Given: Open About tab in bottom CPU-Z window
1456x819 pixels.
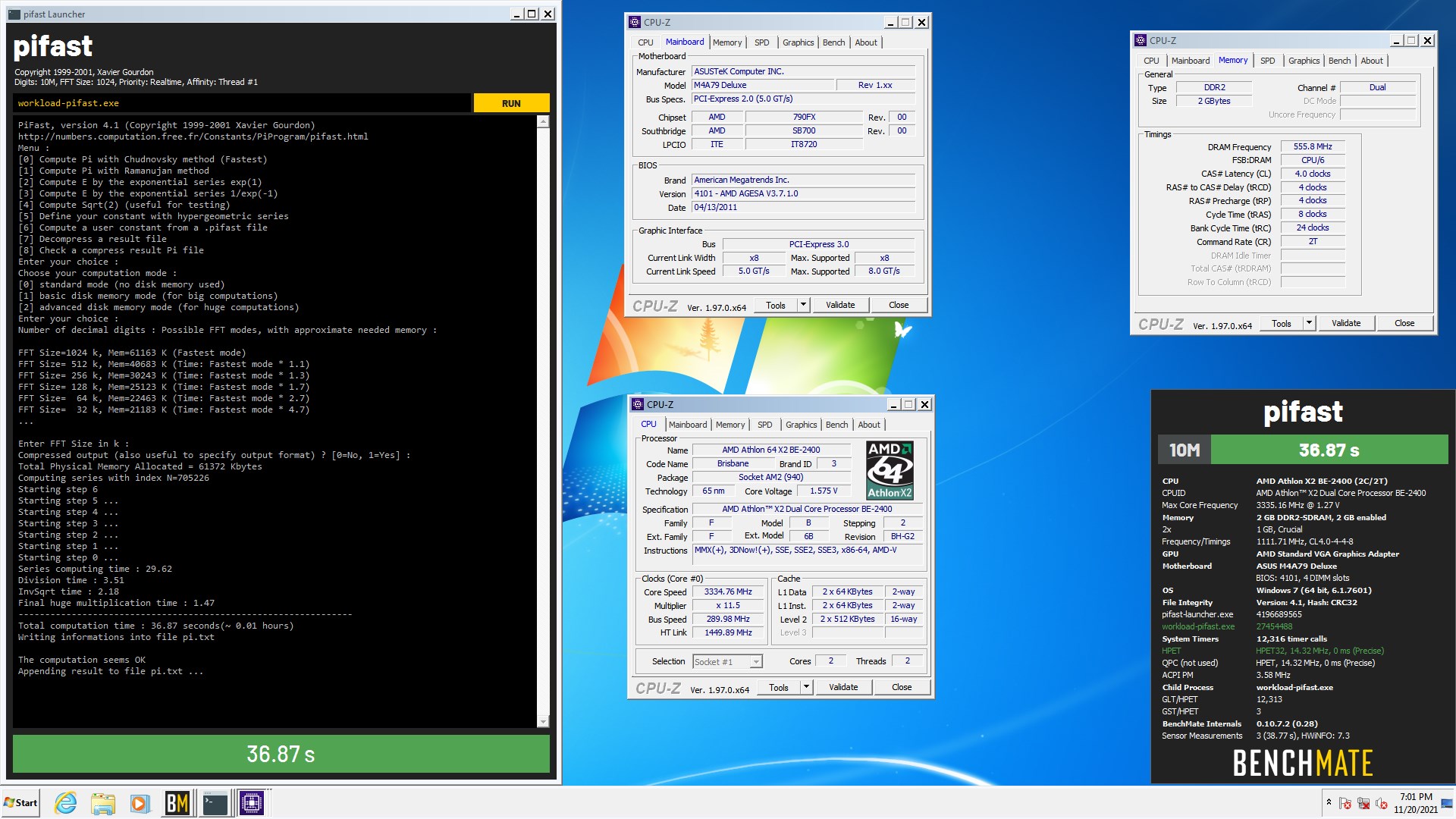Looking at the screenshot, I should (869, 425).
